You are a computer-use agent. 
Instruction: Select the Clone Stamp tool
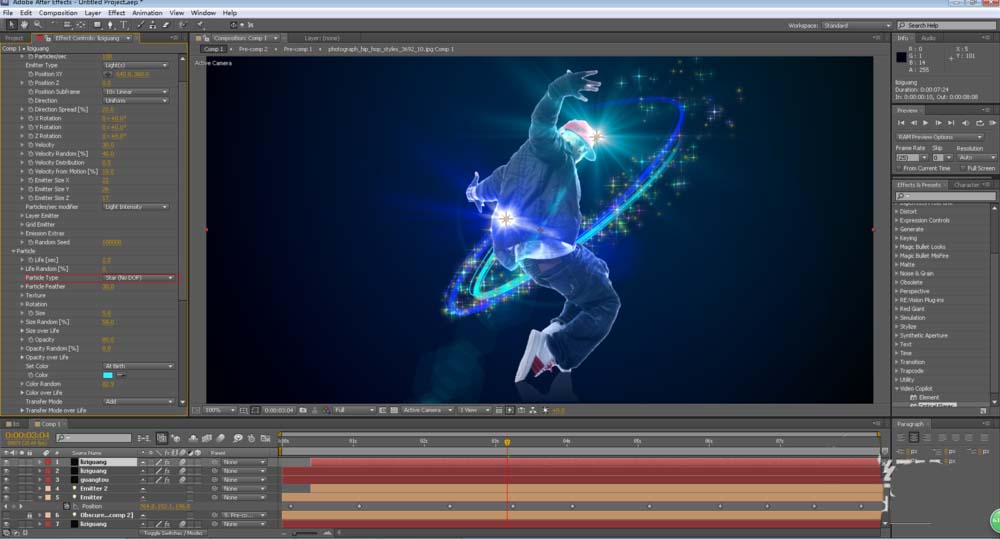153,25
